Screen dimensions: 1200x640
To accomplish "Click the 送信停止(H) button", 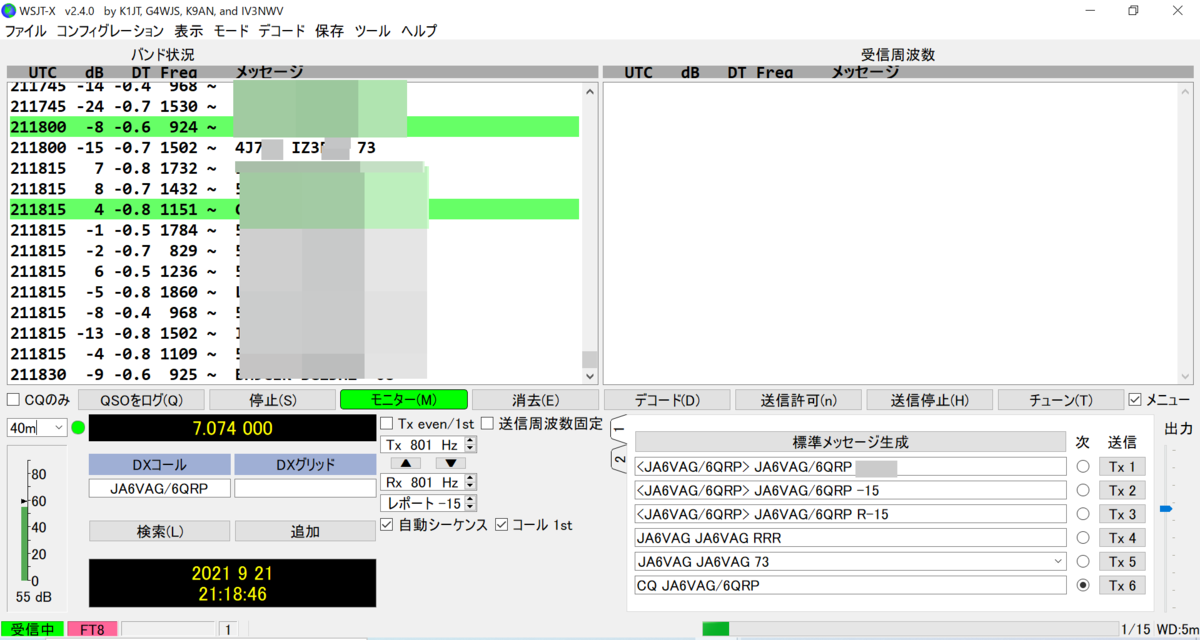I will pyautogui.click(x=929, y=400).
